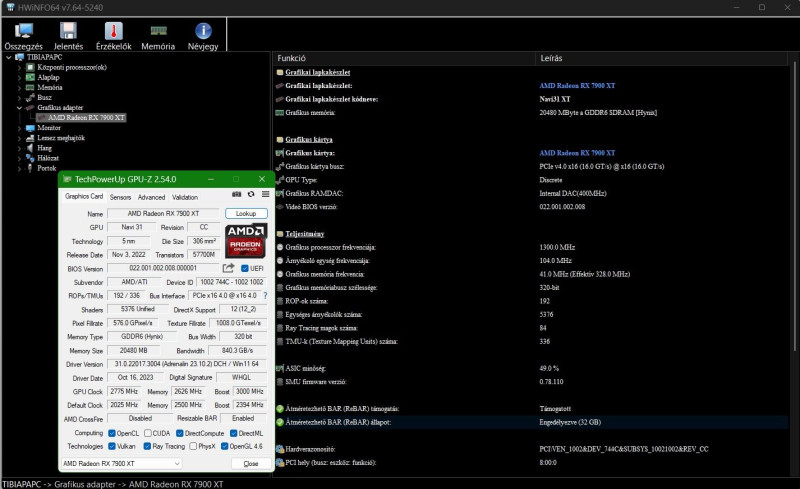Viewport: 800px width, 489px height.
Task: Expand the Hálózat node arrow
Action: tap(19, 158)
